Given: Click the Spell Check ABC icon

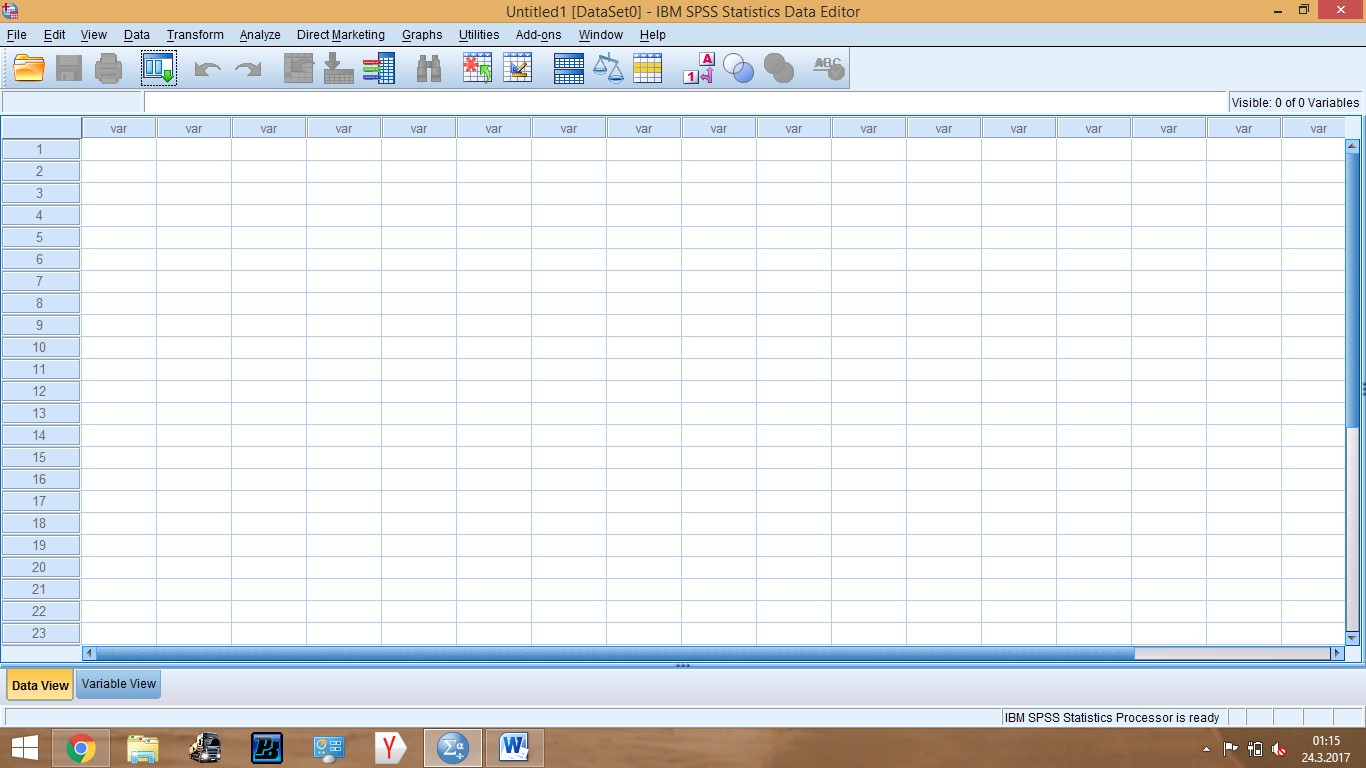Looking at the screenshot, I should (828, 68).
